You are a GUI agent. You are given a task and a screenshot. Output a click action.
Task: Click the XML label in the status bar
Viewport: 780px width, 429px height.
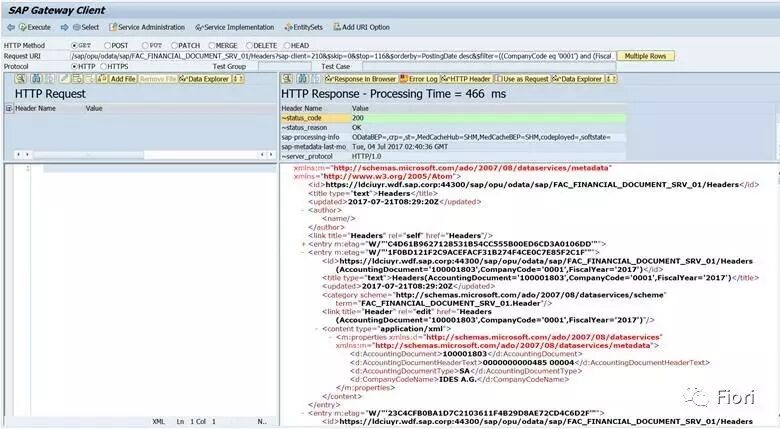click(158, 422)
